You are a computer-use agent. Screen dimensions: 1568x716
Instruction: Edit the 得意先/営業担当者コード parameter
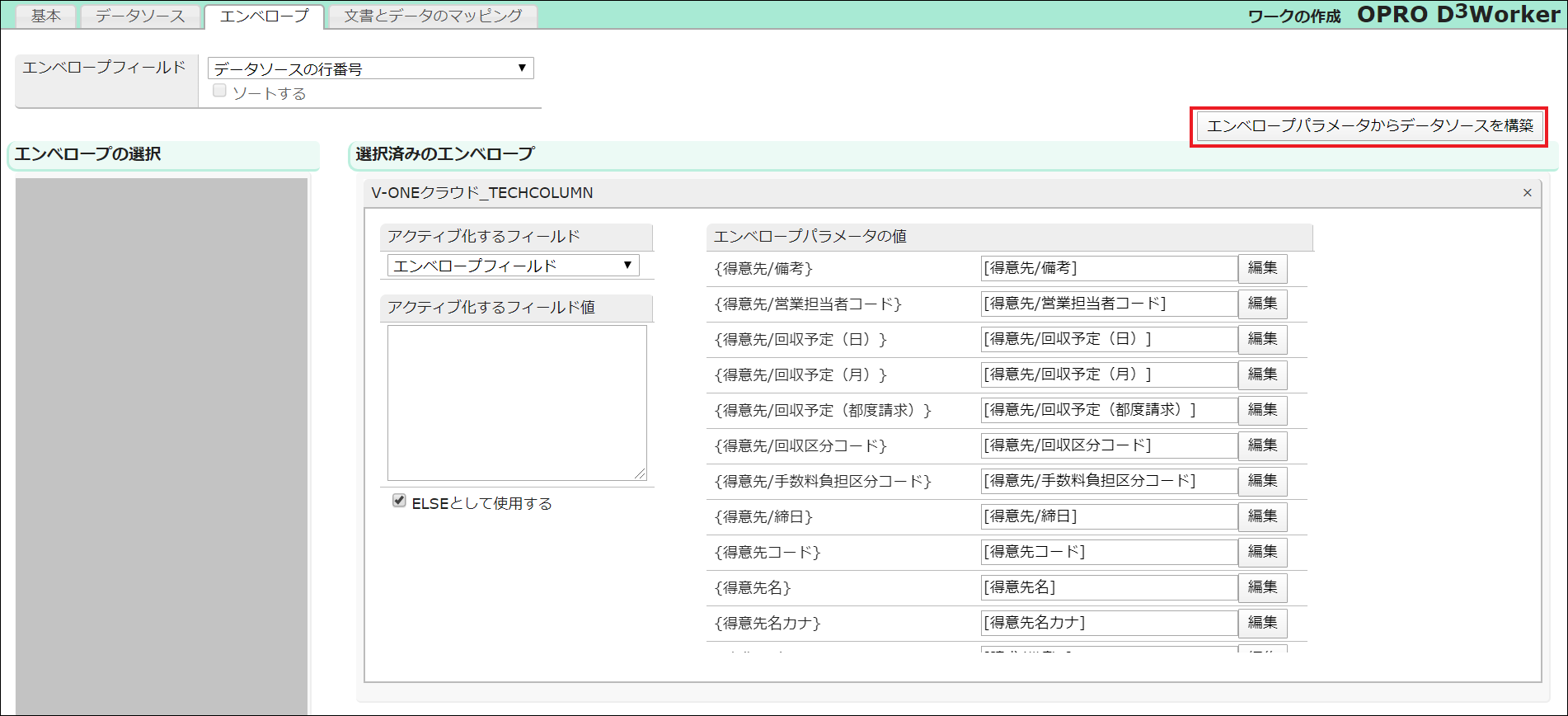(x=1262, y=304)
